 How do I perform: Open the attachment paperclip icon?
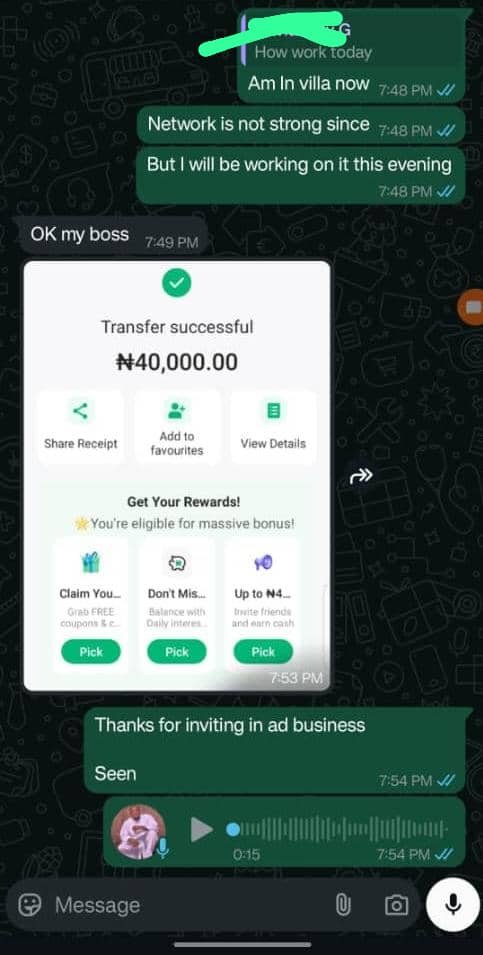tap(343, 905)
